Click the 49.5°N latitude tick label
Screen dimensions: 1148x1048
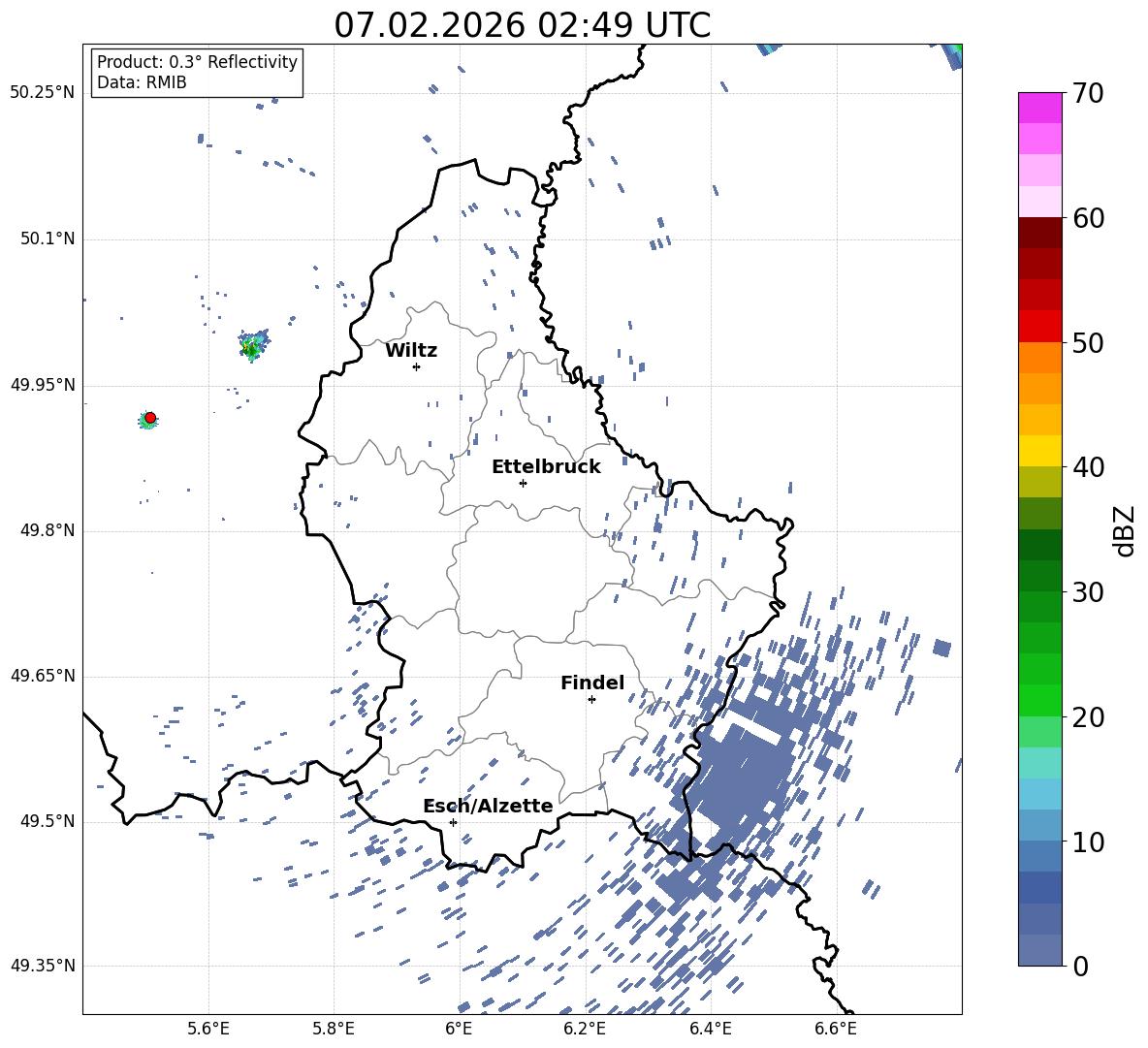48,821
